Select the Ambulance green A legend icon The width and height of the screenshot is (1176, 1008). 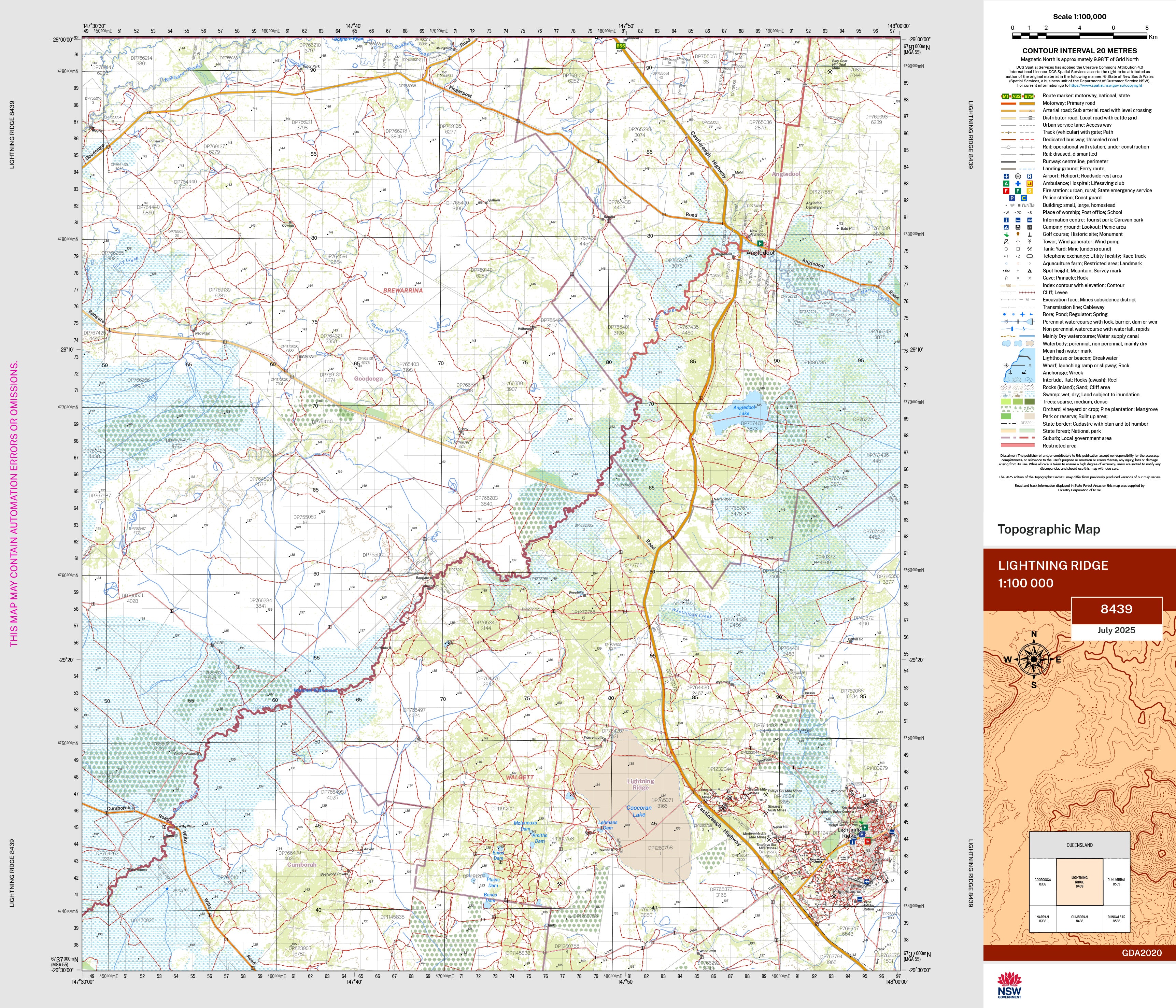1006,183
